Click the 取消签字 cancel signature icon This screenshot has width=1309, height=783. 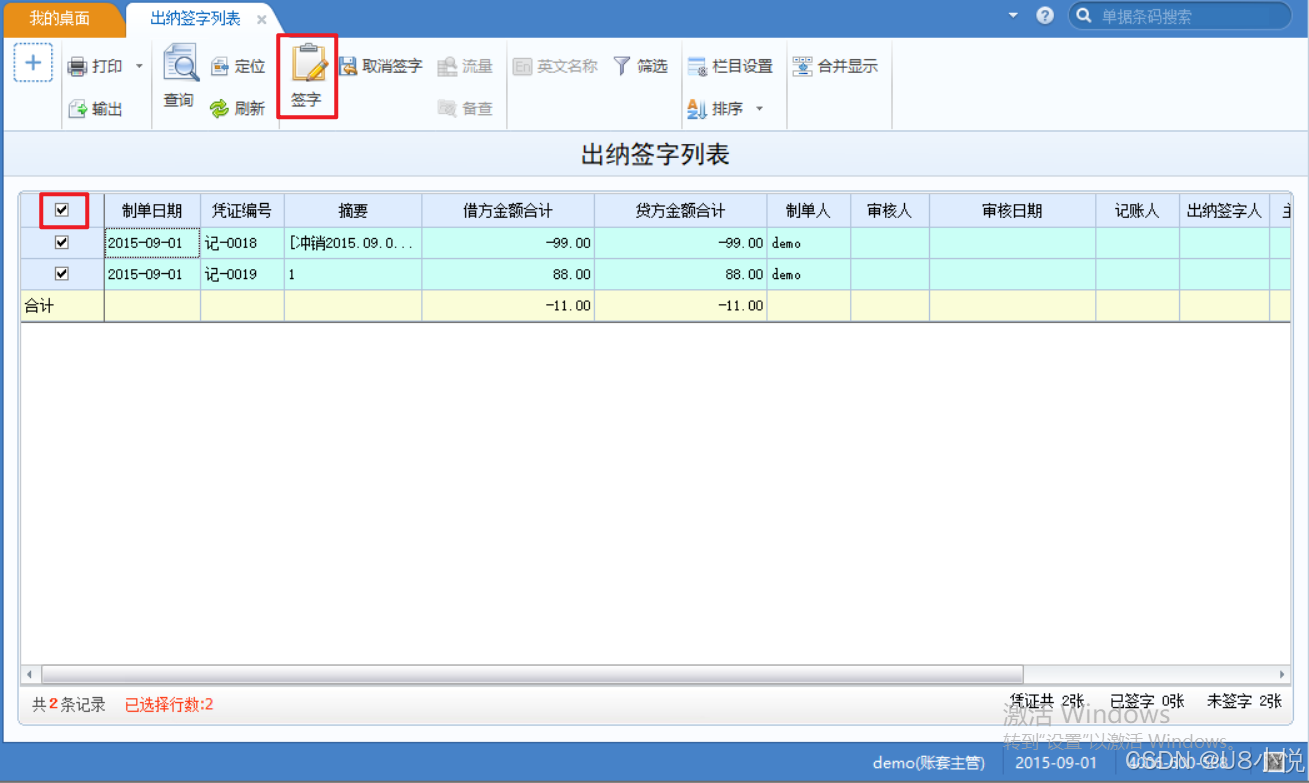[348, 67]
